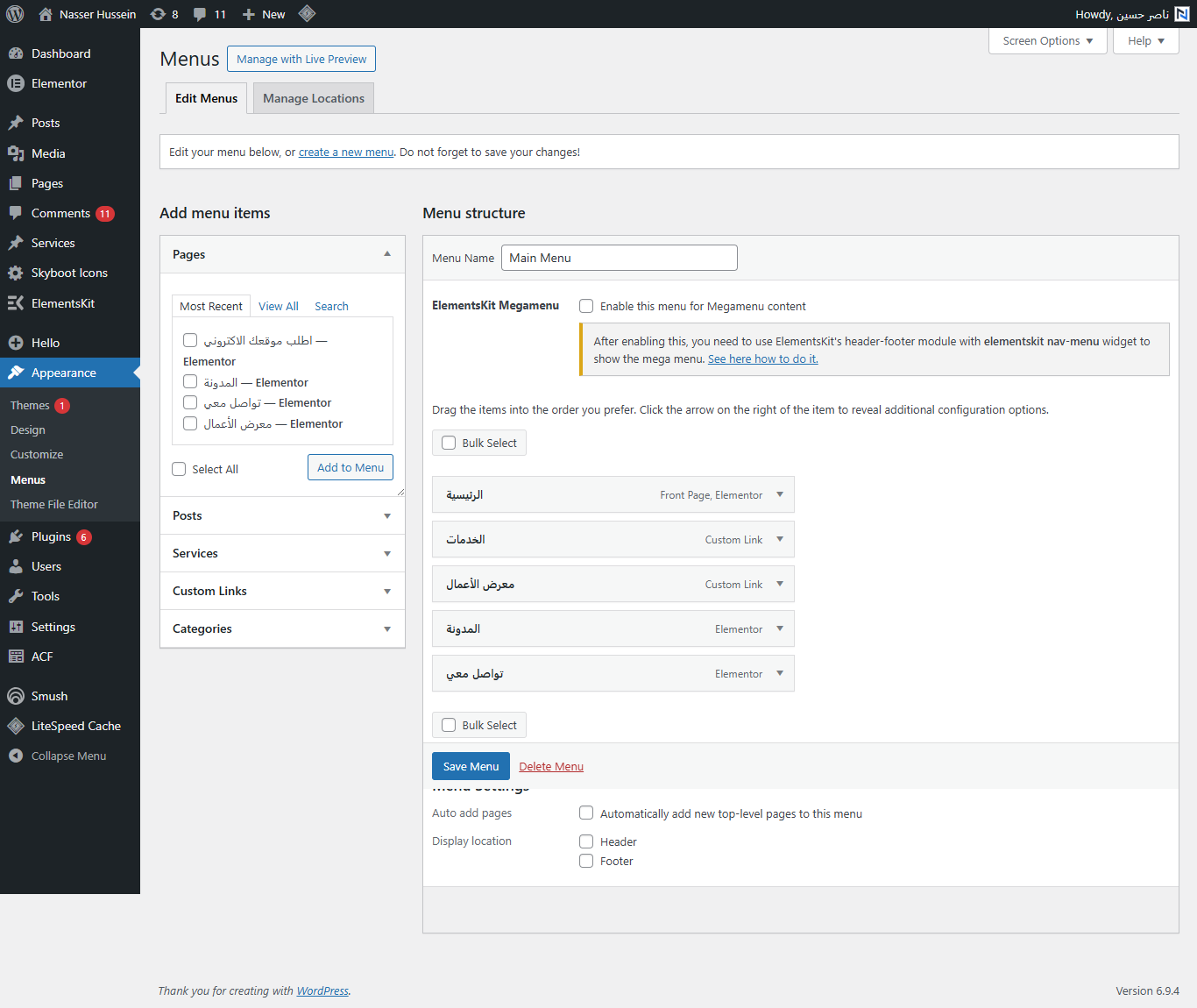Click the Plugins plug icon in sidebar
Screen dimensions: 1197x1008
click(16, 536)
